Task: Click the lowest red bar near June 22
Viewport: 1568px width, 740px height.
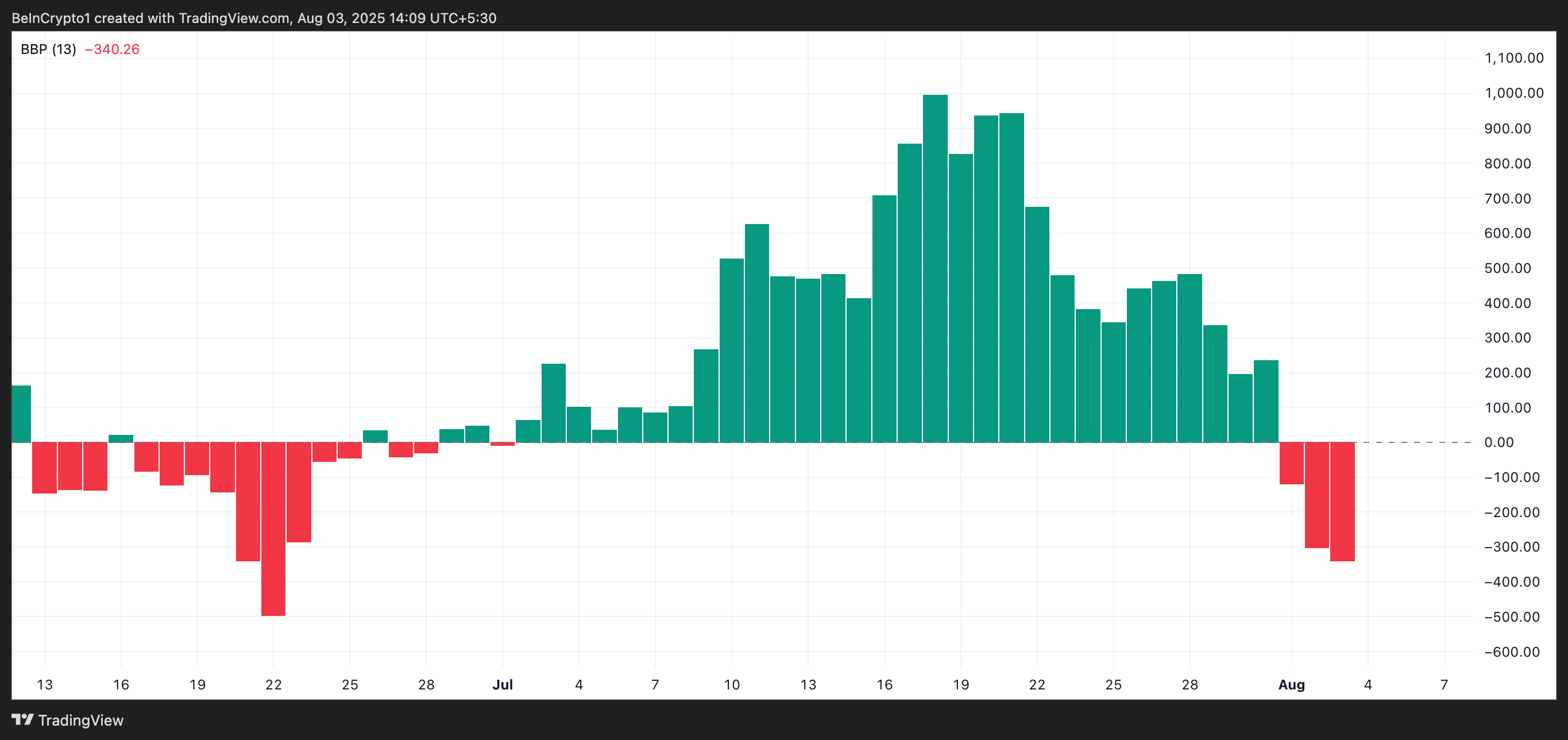Action: [273, 529]
